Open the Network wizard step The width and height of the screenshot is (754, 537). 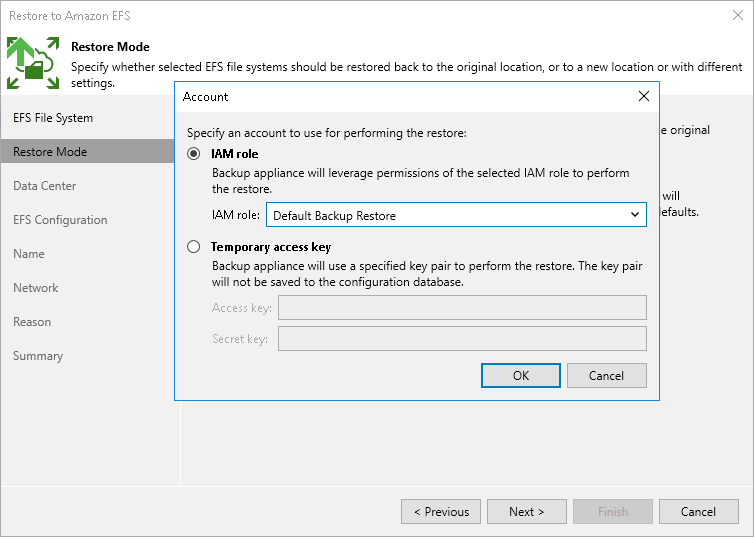point(36,288)
